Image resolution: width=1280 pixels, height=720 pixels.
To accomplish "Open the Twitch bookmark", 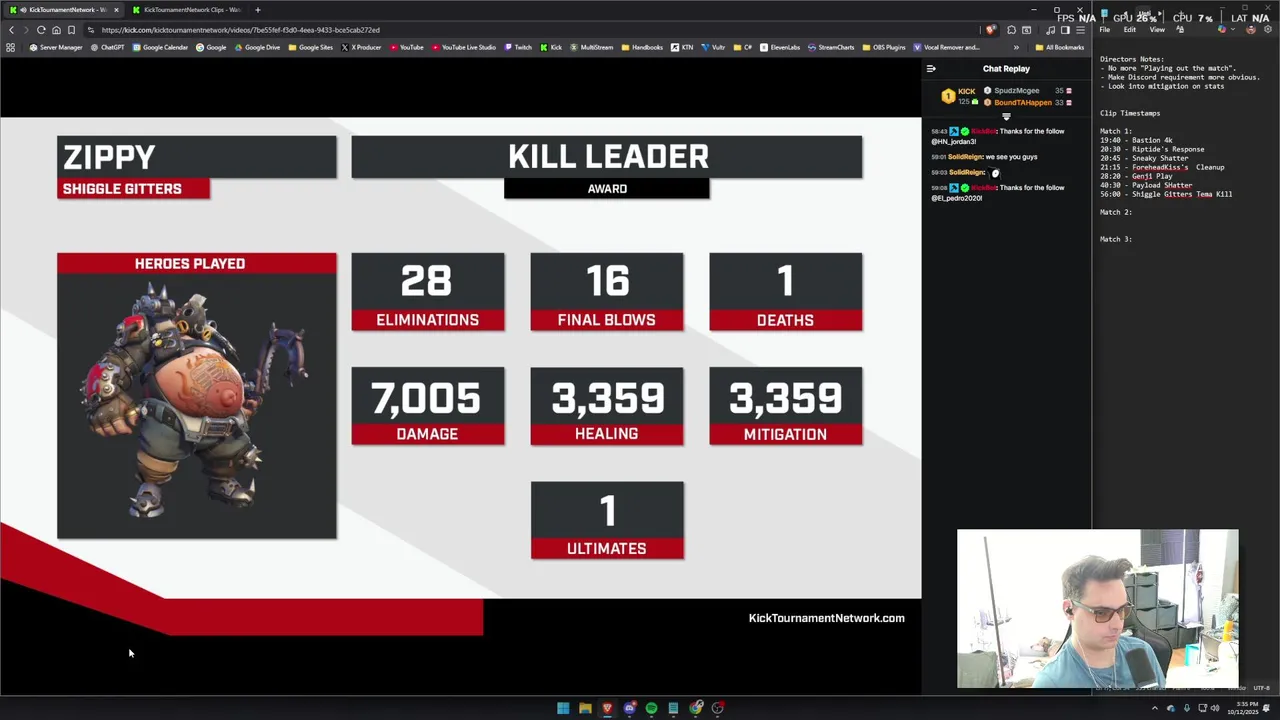I will click(x=518, y=47).
